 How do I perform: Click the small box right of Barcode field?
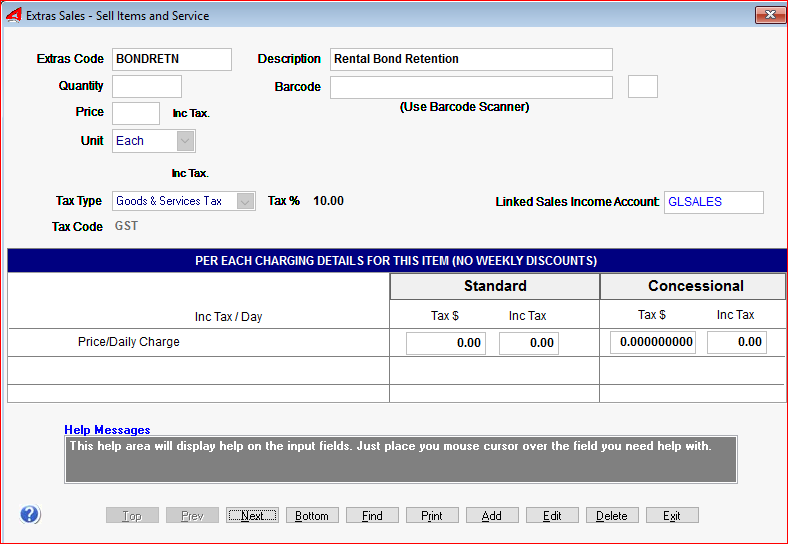click(643, 86)
